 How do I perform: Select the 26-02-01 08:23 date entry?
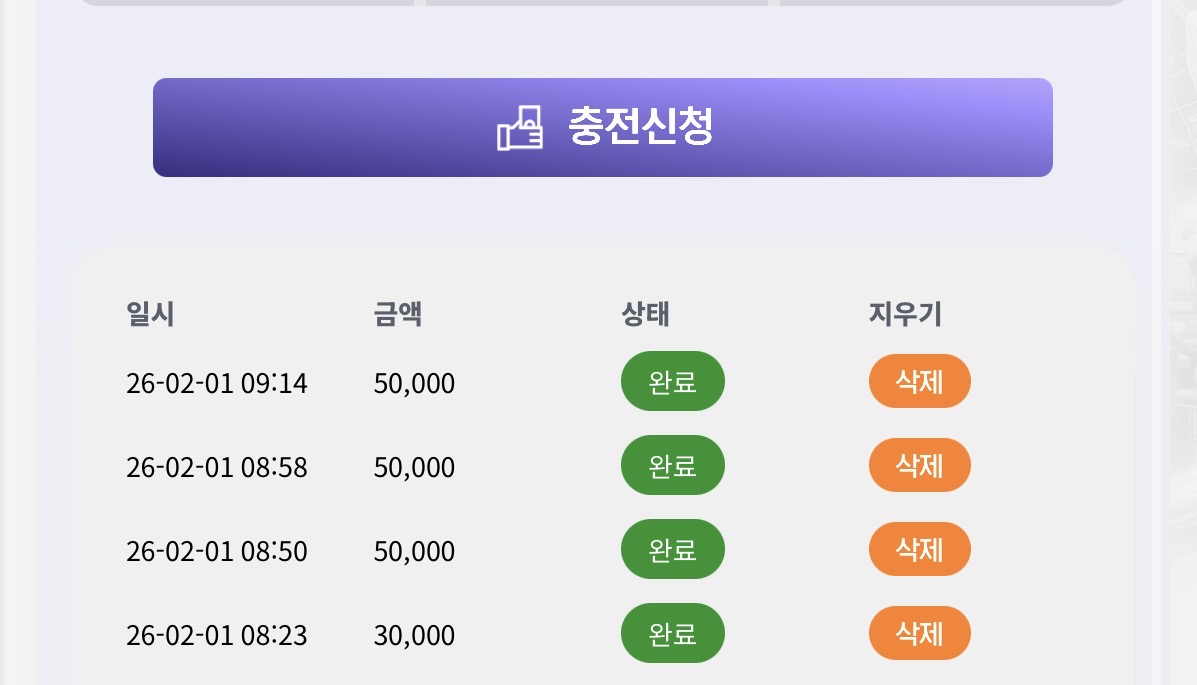[216, 635]
